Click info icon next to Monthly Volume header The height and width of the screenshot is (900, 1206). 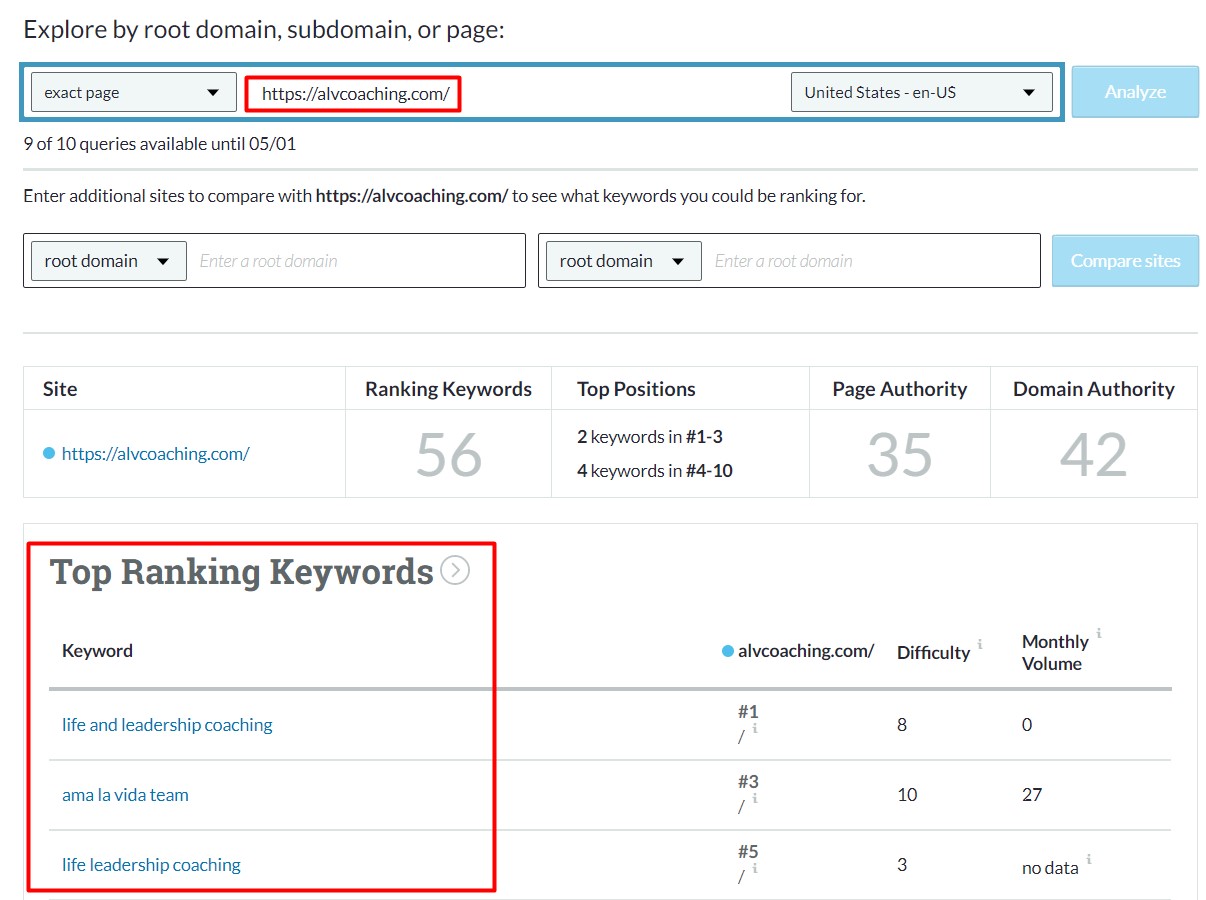coord(1099,633)
